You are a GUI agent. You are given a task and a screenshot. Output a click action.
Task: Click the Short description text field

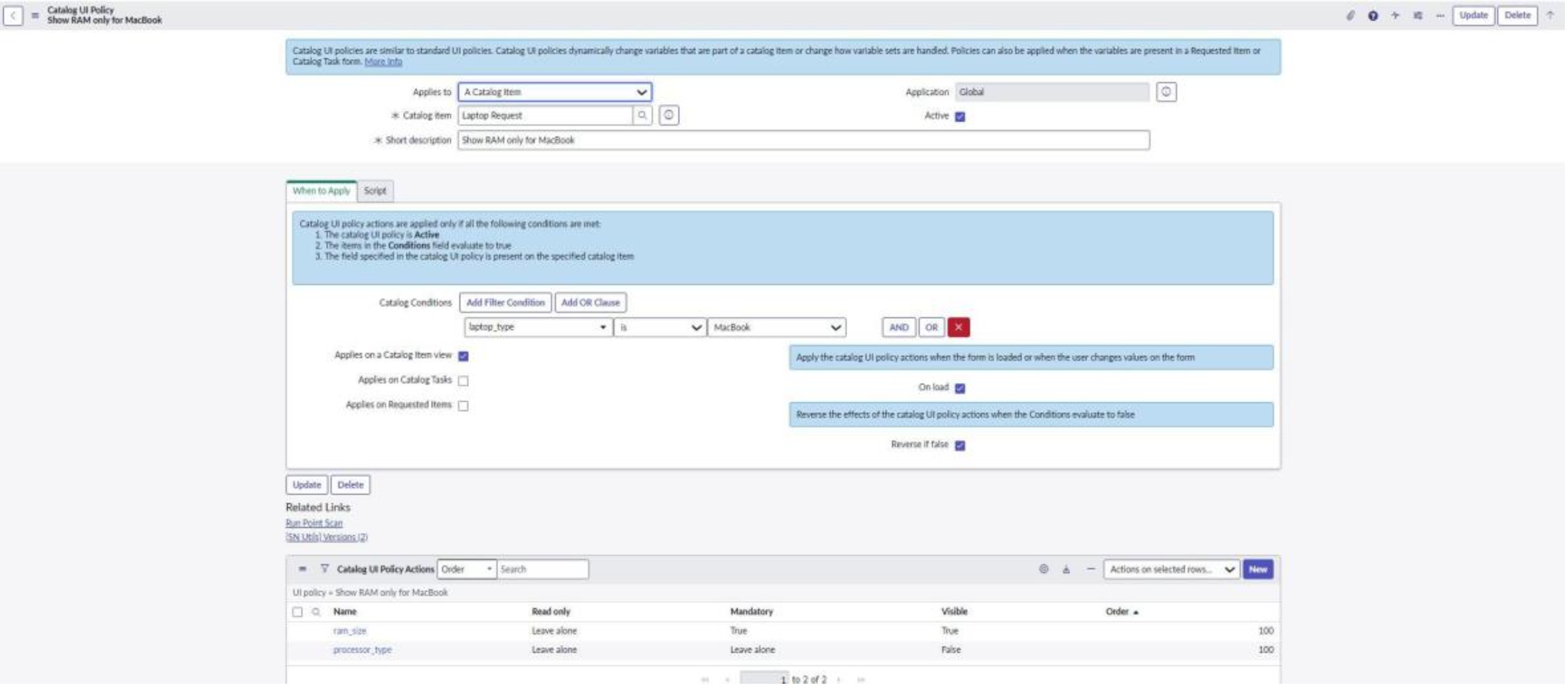[x=803, y=140]
